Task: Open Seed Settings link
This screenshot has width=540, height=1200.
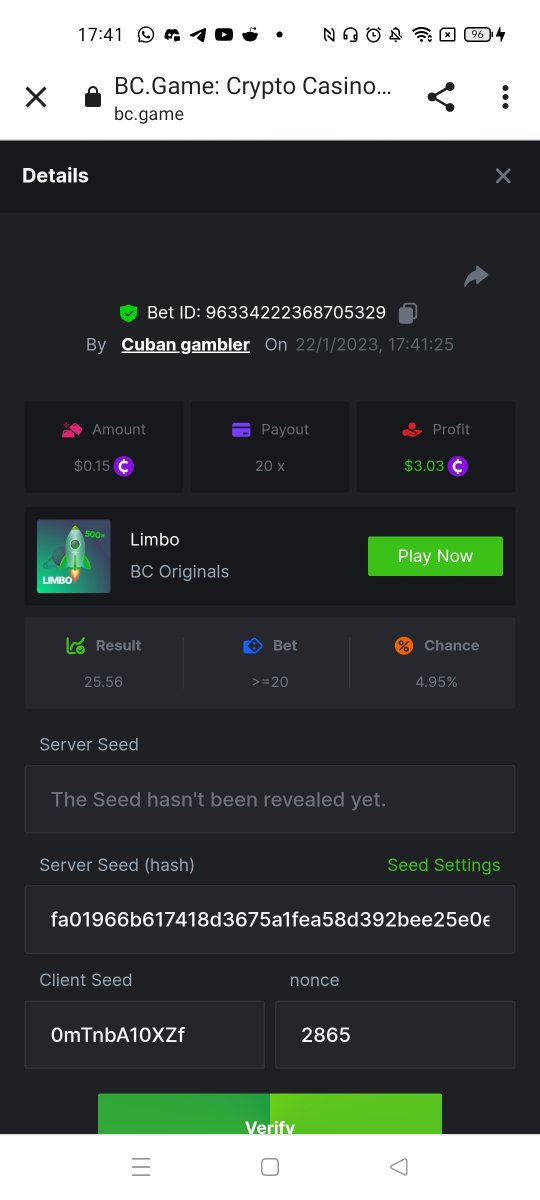Action: pyautogui.click(x=444, y=865)
